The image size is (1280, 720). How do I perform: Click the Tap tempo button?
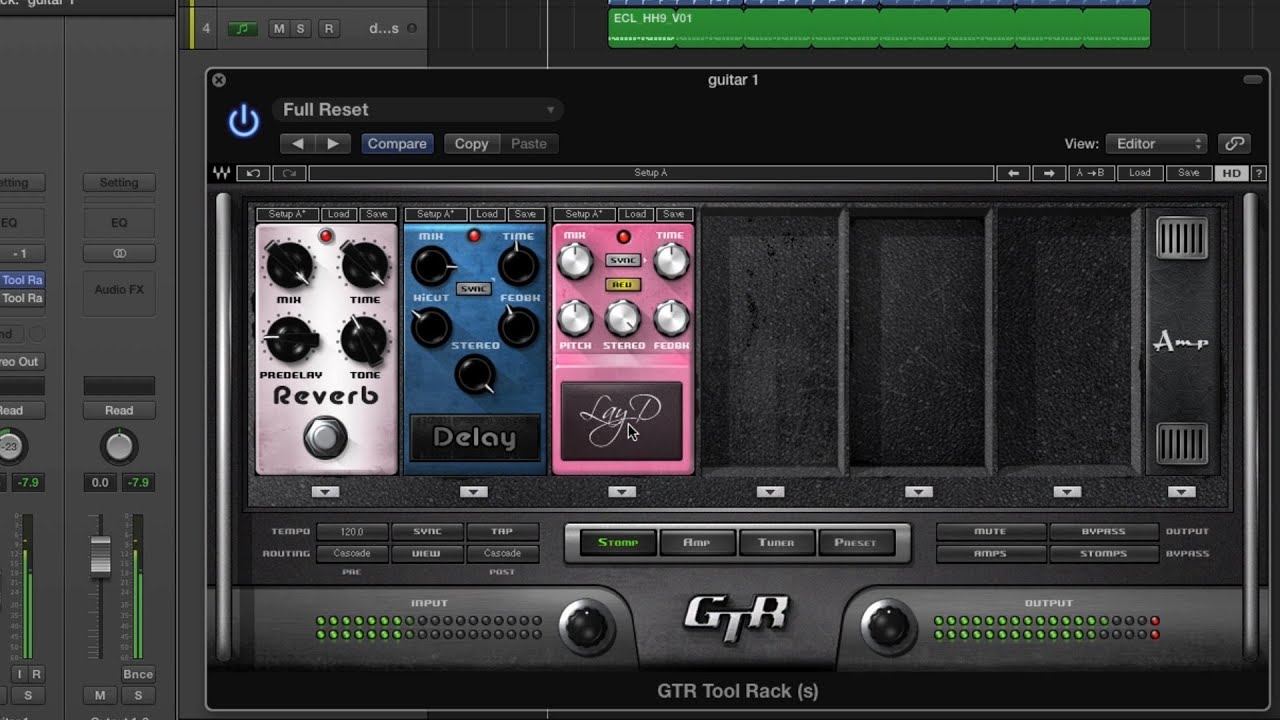point(502,531)
